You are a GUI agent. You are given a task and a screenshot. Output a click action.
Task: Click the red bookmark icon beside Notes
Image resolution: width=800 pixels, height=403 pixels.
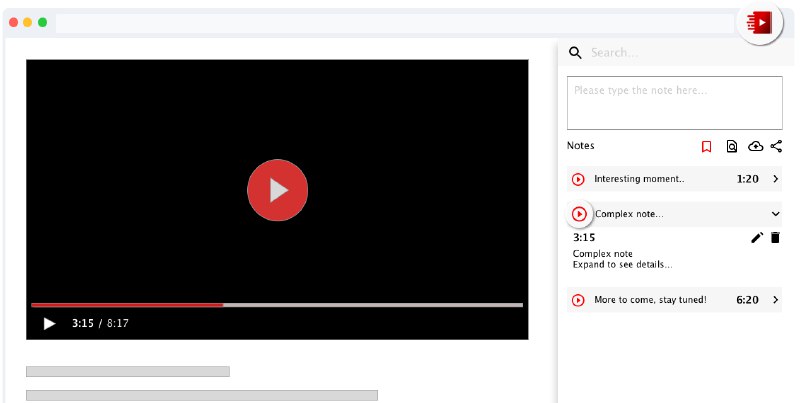point(706,146)
